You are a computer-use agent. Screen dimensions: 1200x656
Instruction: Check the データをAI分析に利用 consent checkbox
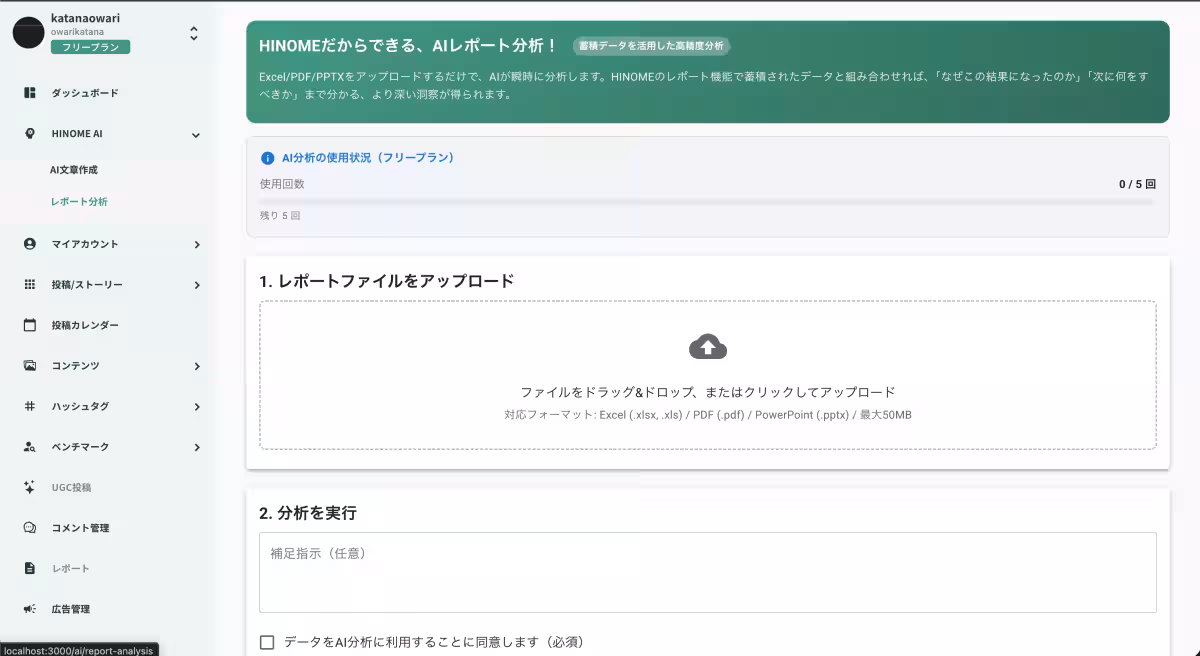pos(267,642)
